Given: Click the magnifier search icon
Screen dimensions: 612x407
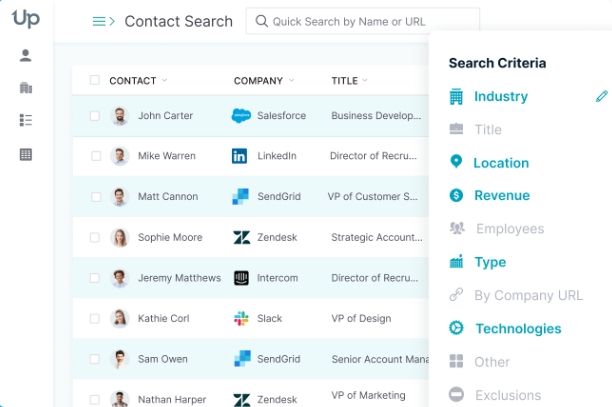Looking at the screenshot, I should coord(261,21).
